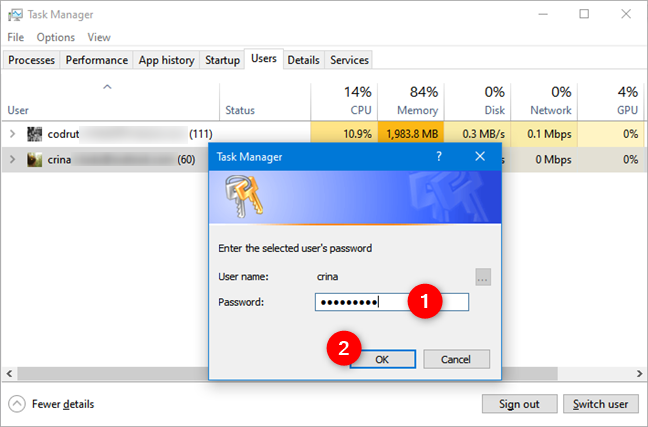
Task: Click codrut's user avatar icon
Action: (34, 134)
